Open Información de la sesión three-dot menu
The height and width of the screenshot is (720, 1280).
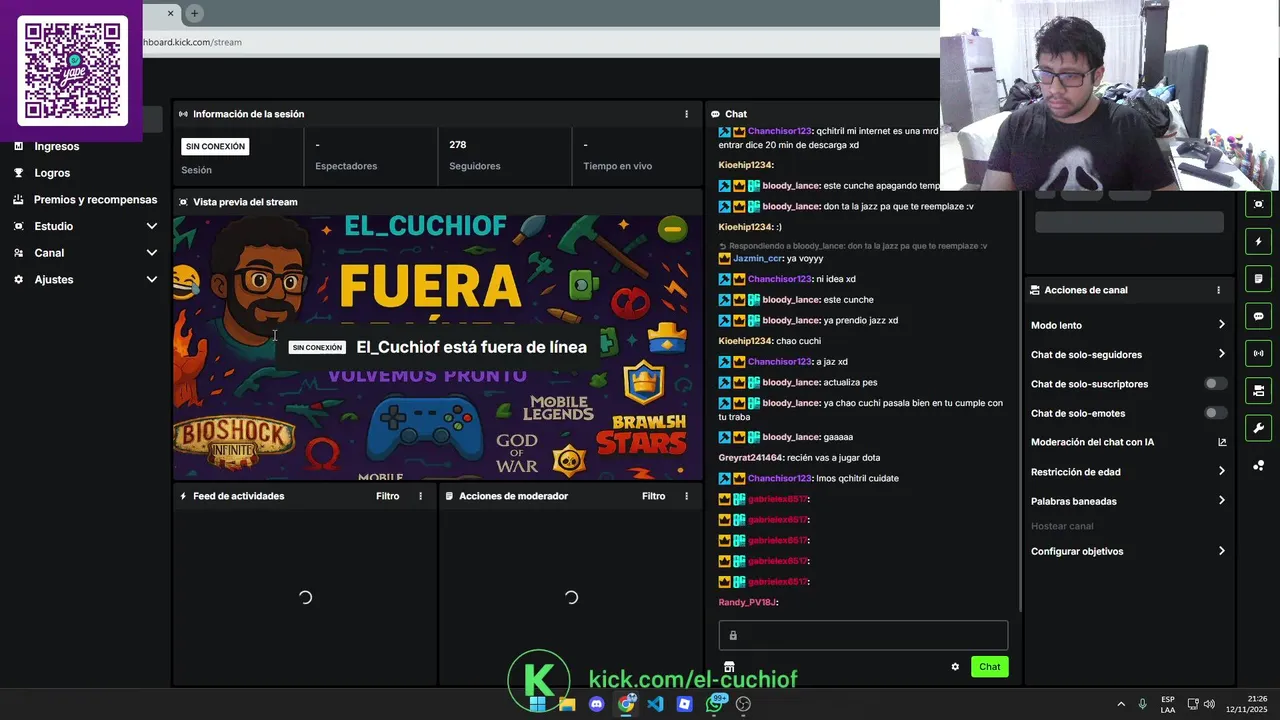click(x=686, y=114)
